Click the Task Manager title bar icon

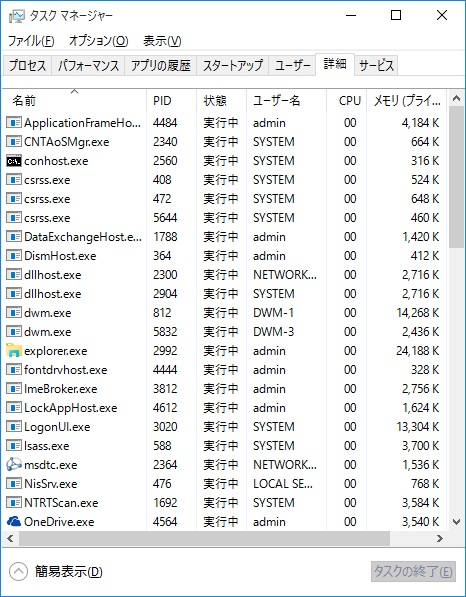click(x=16, y=16)
